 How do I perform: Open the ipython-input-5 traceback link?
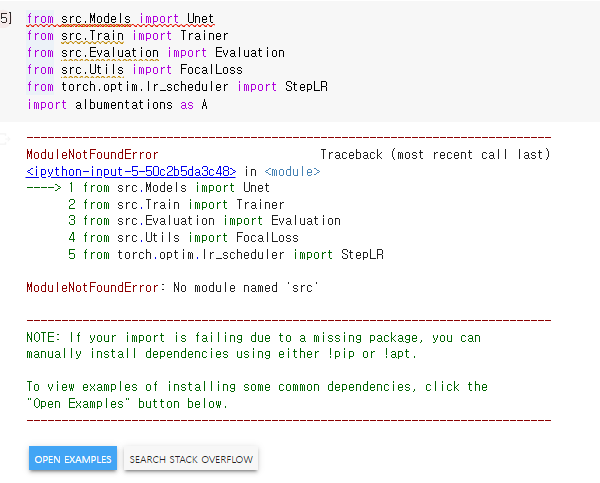click(x=131, y=172)
